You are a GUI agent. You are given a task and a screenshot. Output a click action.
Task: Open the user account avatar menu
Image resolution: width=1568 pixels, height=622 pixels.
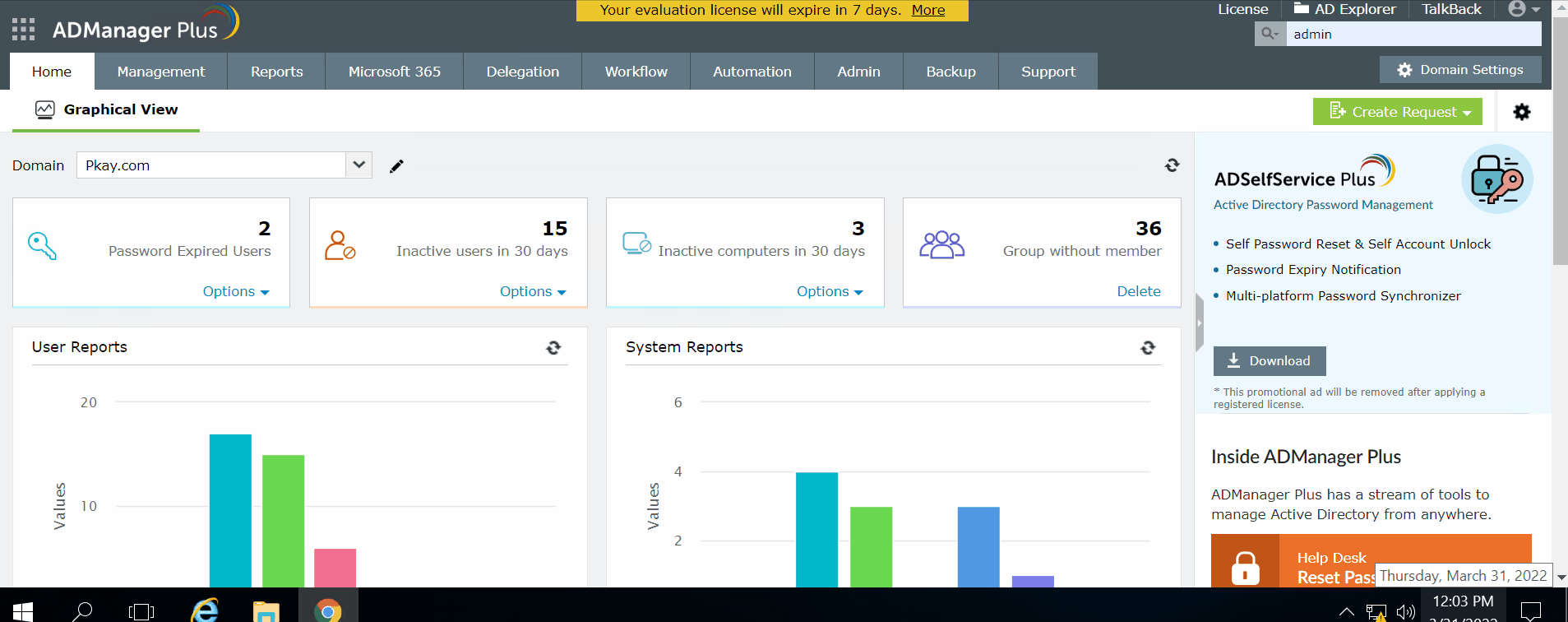1524,9
